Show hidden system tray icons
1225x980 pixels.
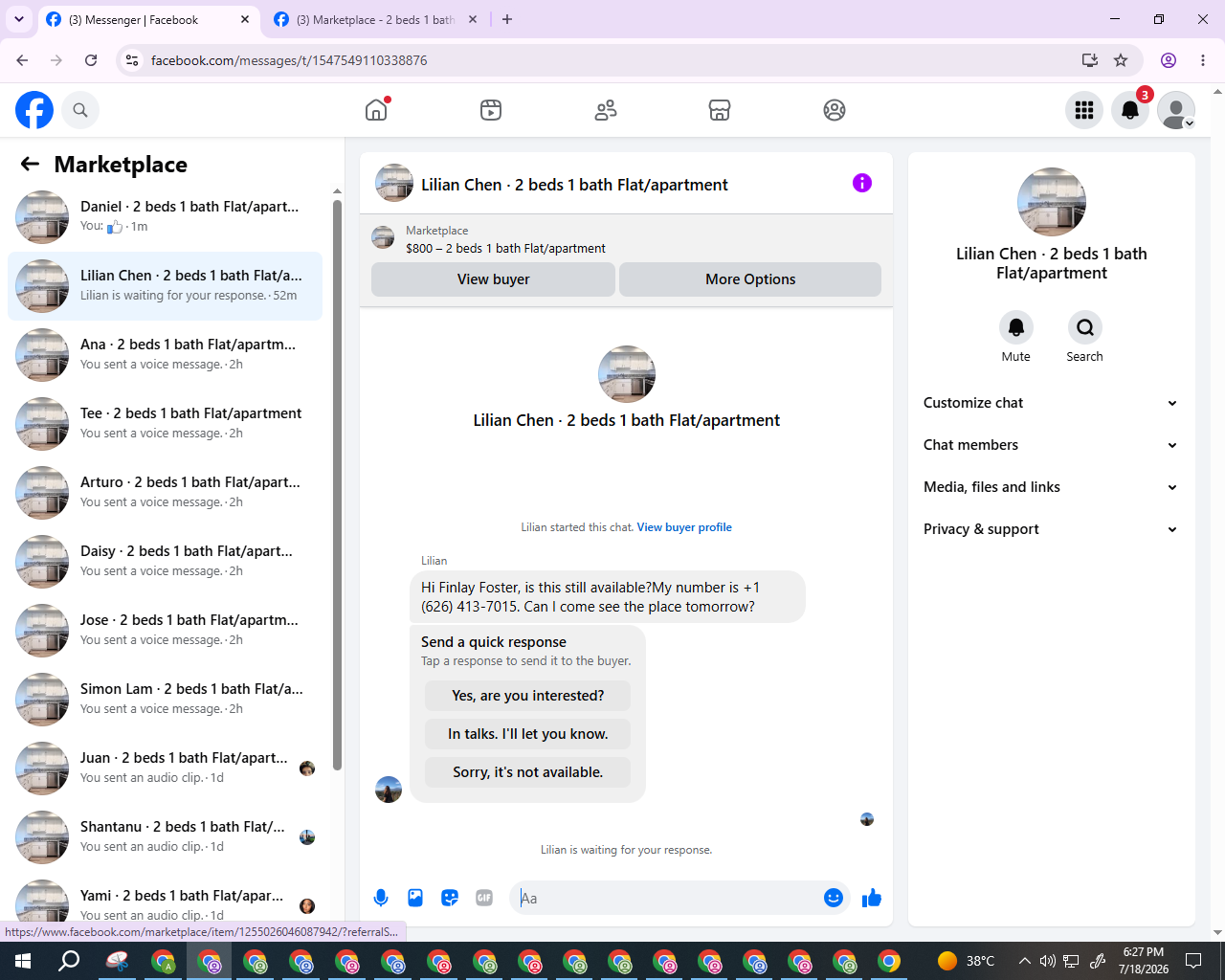click(x=1024, y=961)
